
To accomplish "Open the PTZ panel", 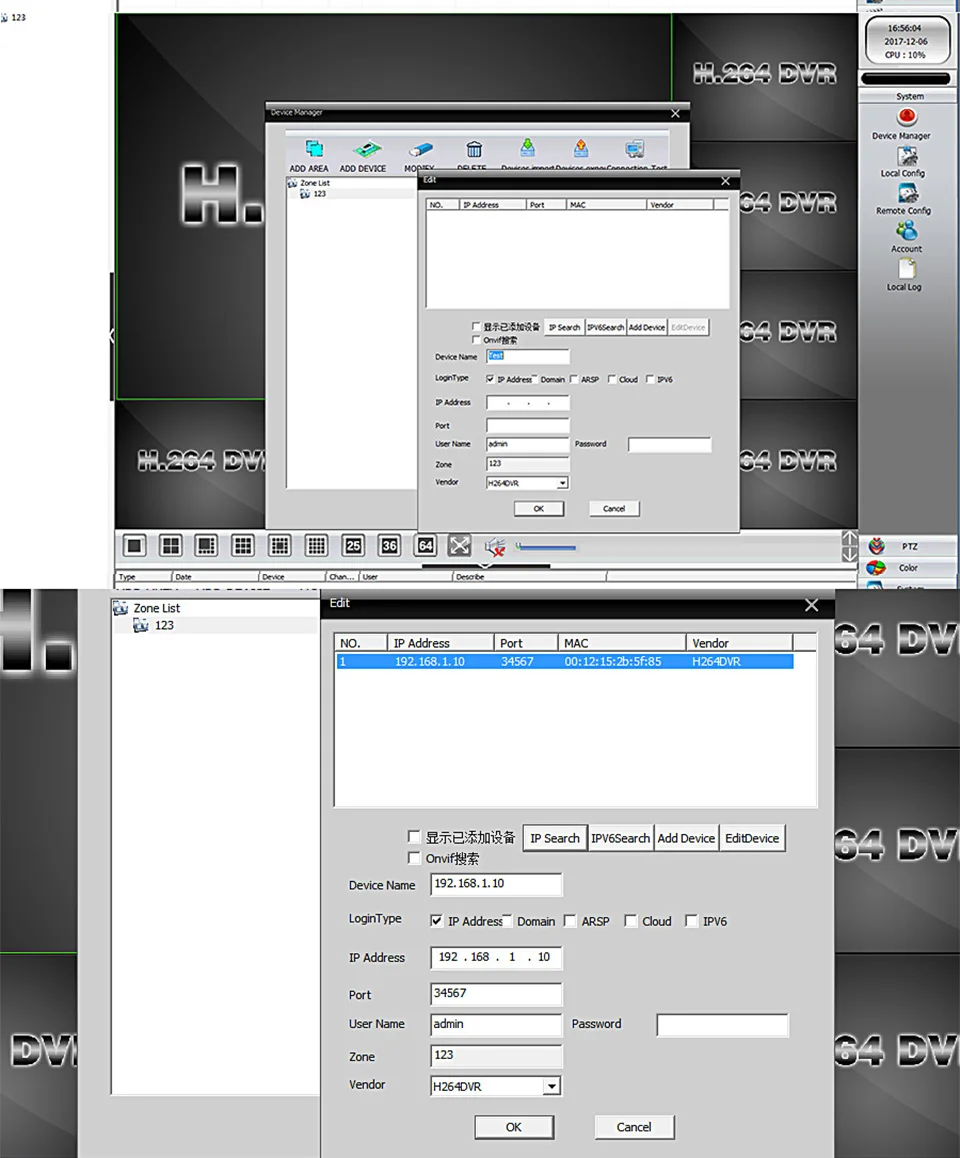I will coord(910,547).
